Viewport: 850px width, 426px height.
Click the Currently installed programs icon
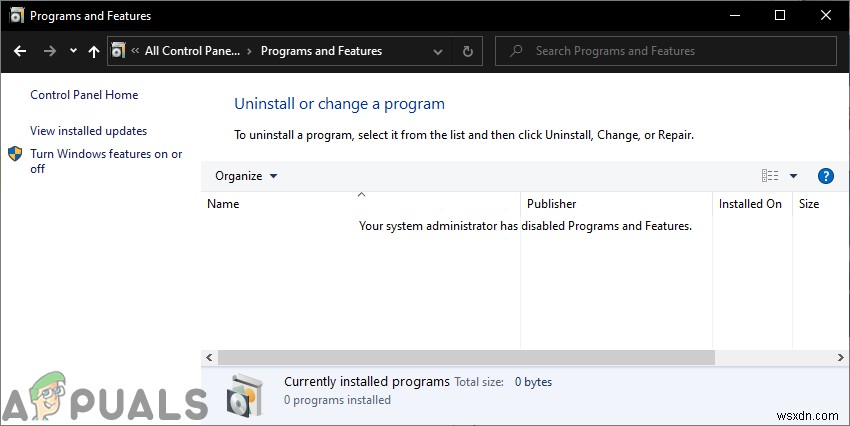coord(246,391)
